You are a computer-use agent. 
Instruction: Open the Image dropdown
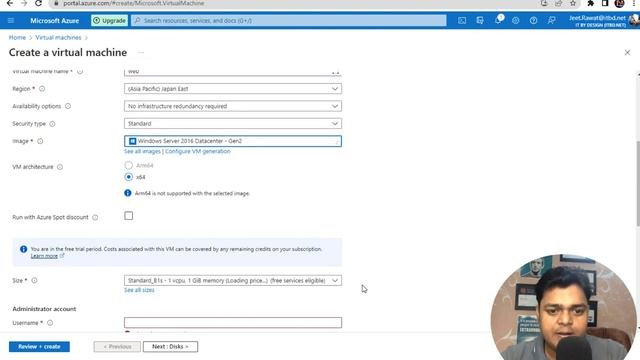233,141
